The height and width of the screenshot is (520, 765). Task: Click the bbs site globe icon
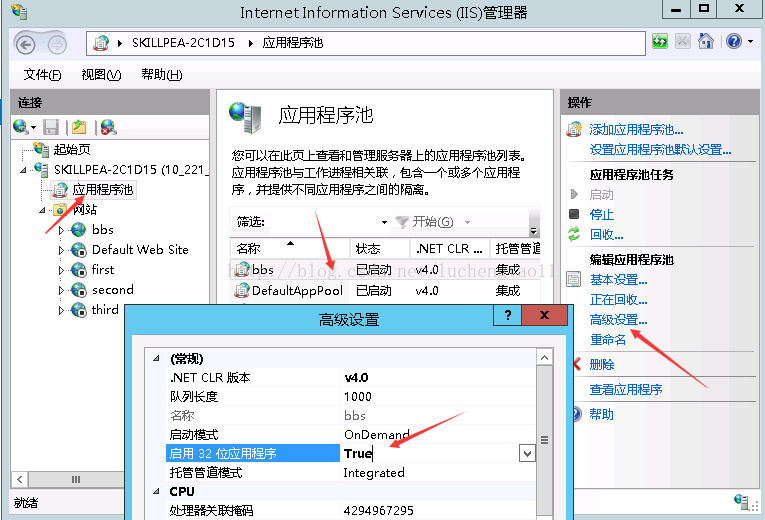point(79,230)
